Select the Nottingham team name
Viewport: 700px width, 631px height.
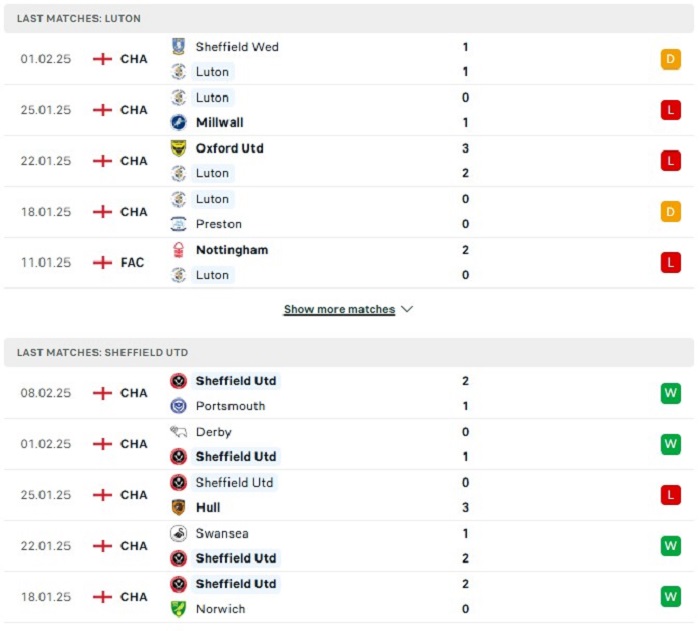(x=232, y=250)
